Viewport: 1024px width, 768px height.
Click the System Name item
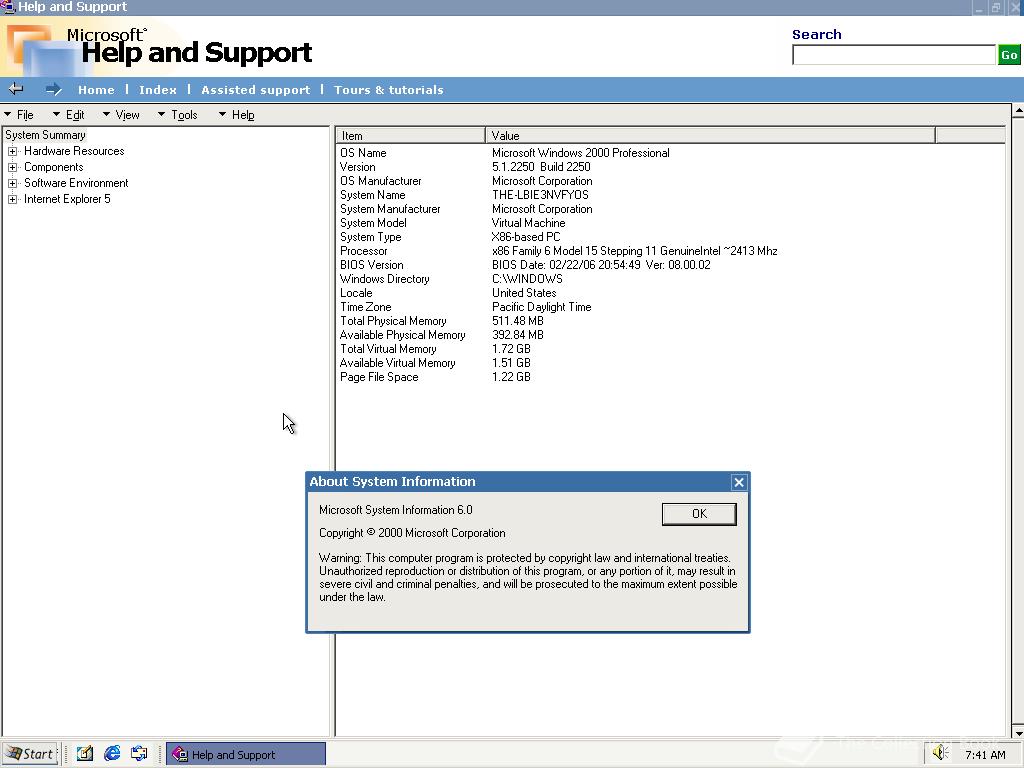click(372, 195)
